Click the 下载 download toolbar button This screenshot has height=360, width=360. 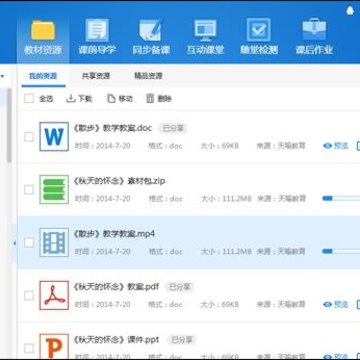coord(79,99)
